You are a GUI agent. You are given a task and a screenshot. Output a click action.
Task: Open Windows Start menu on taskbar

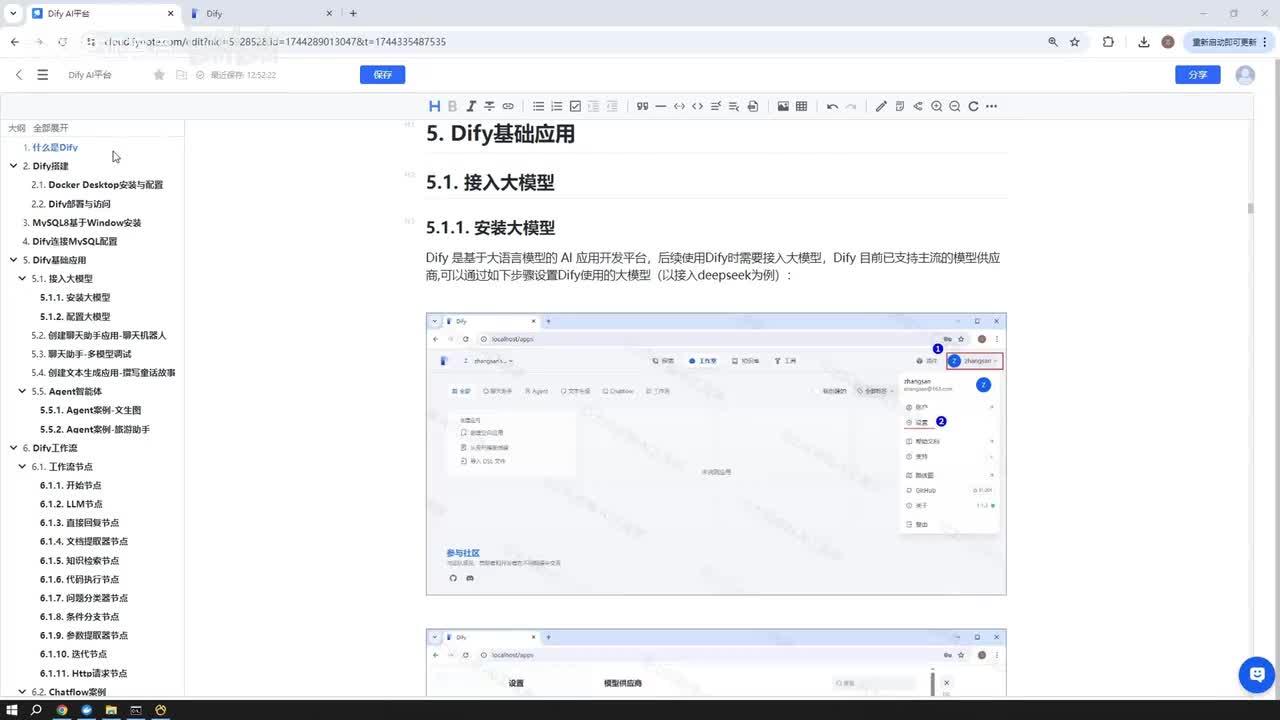(x=11, y=710)
